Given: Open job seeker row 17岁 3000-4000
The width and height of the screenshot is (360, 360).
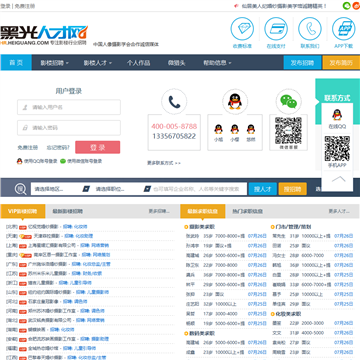Looking at the screenshot, I should 227,314.
